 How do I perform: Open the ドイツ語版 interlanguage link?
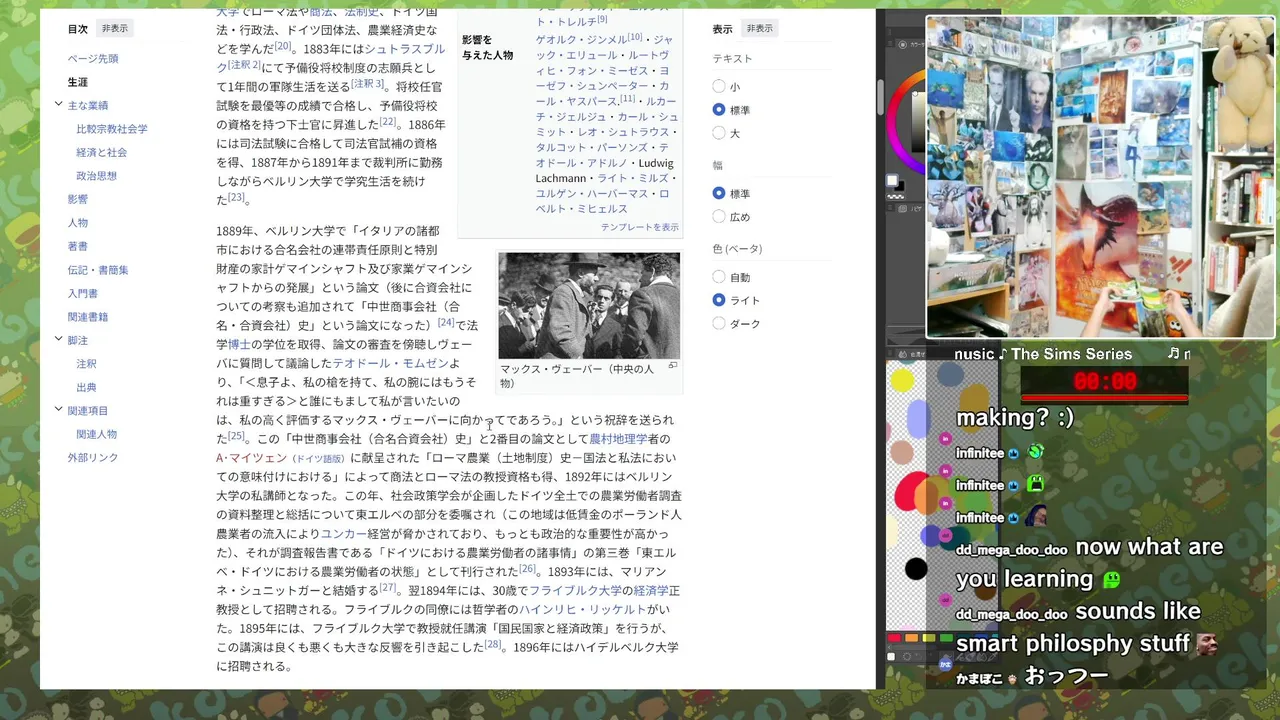(x=318, y=459)
